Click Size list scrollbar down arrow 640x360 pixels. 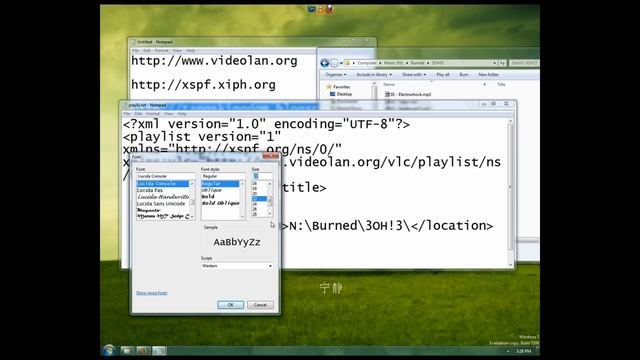pos(269,214)
